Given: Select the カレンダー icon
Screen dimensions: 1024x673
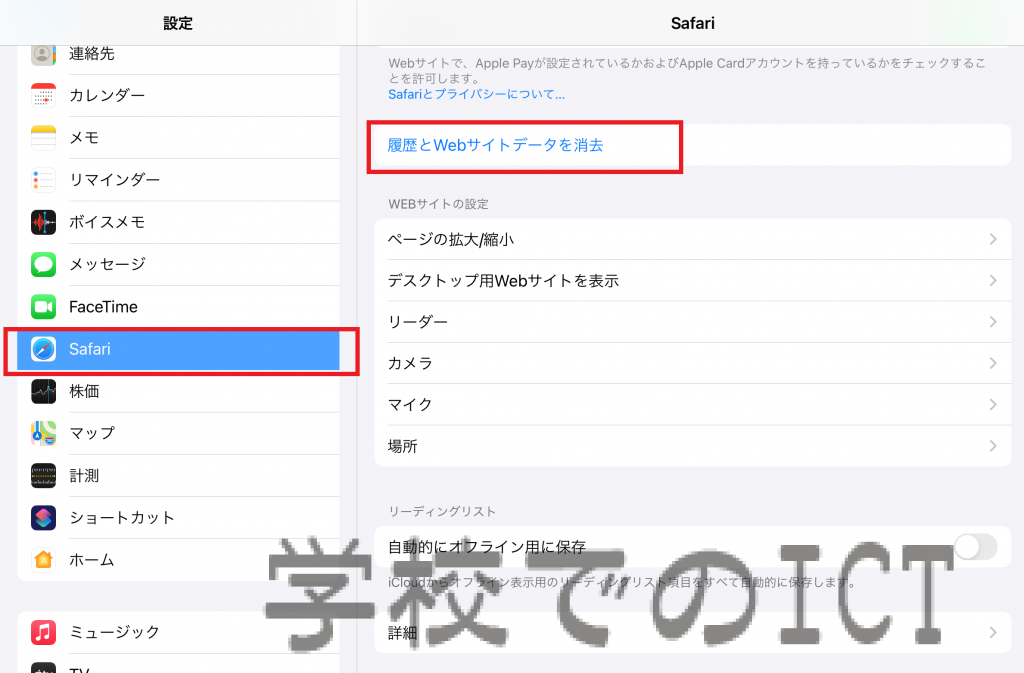Looking at the screenshot, I should (x=44, y=95).
